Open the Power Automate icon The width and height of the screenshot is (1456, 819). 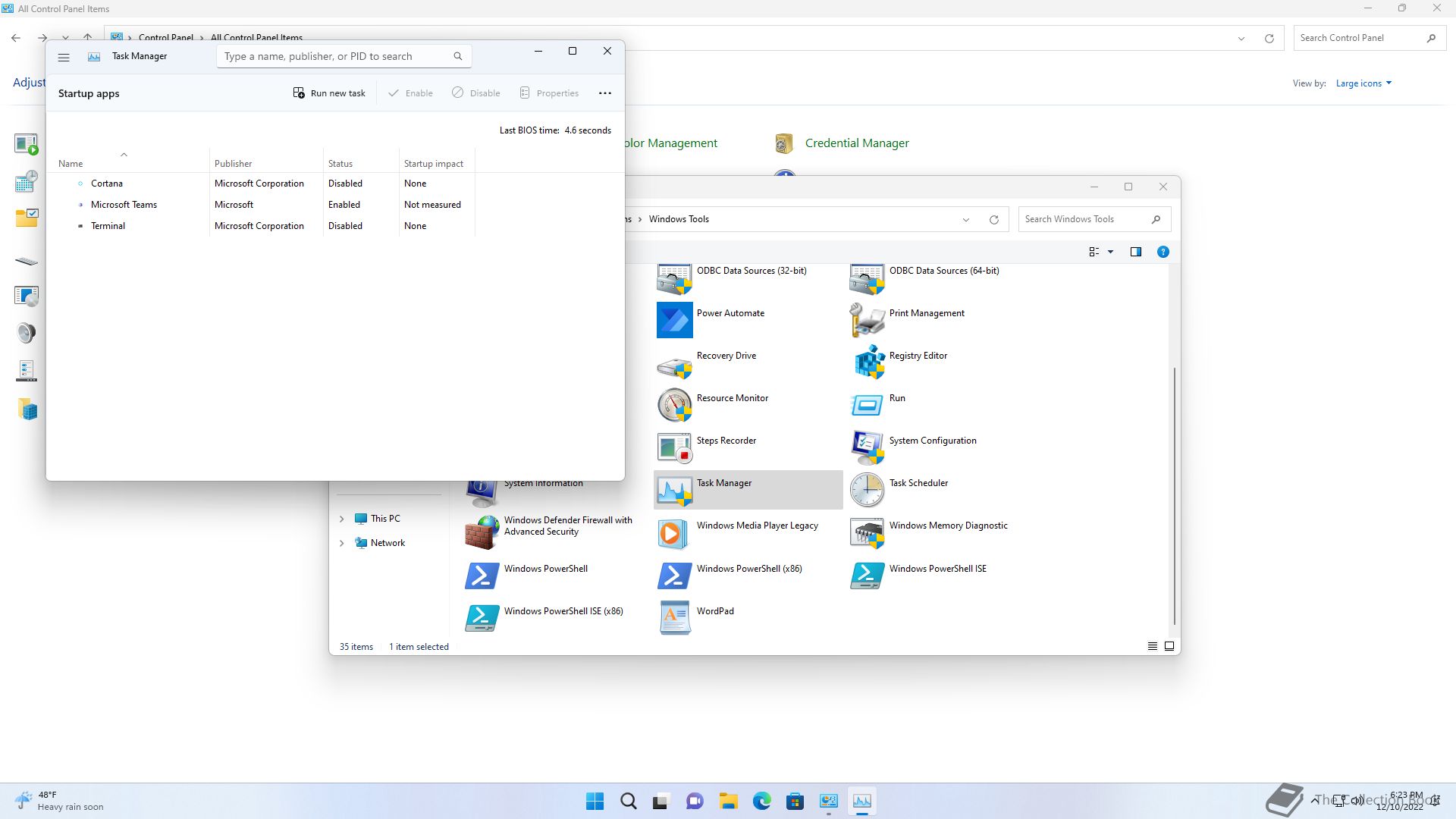coord(674,320)
